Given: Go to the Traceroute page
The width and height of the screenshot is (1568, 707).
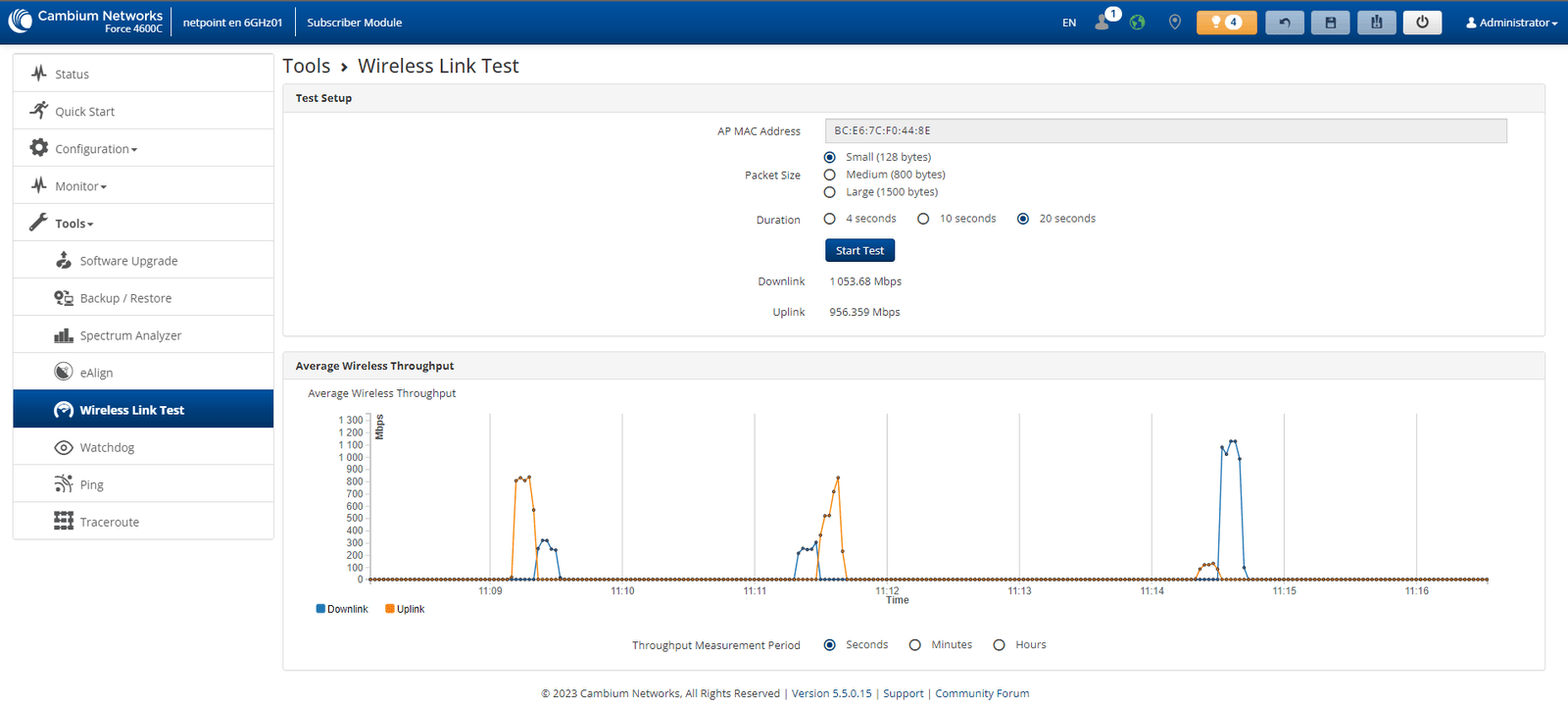Looking at the screenshot, I should point(109,522).
